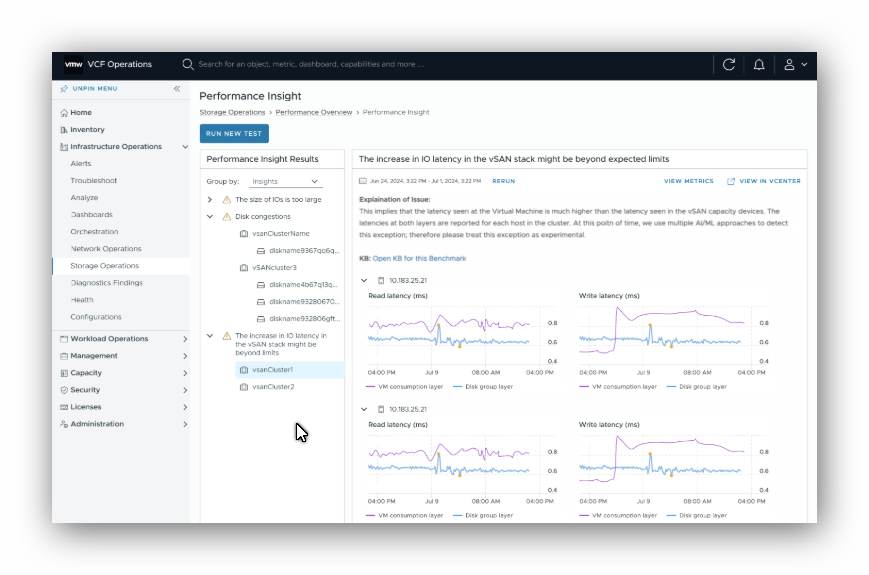Expand 'The size of IOs is too large'
The width and height of the screenshot is (869, 575).
pyautogui.click(x=210, y=199)
